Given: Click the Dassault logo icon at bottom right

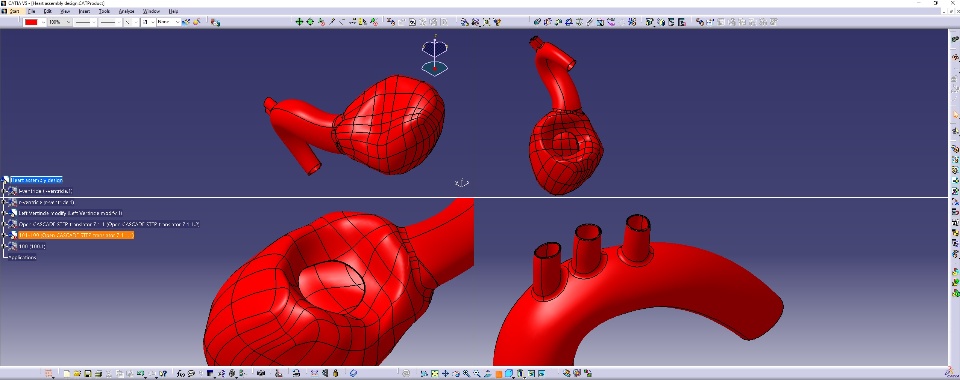Looking at the screenshot, I should 951,371.
